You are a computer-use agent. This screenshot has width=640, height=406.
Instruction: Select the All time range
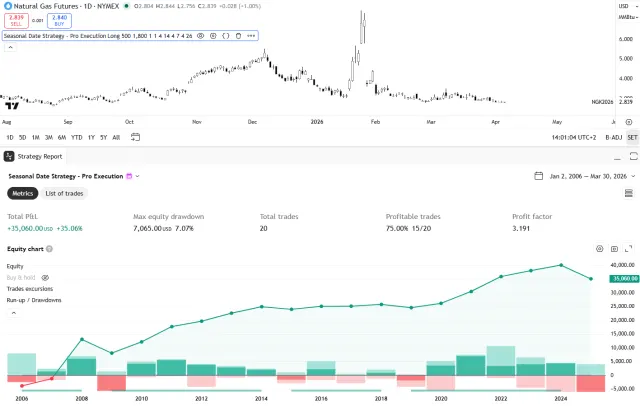[x=116, y=138]
